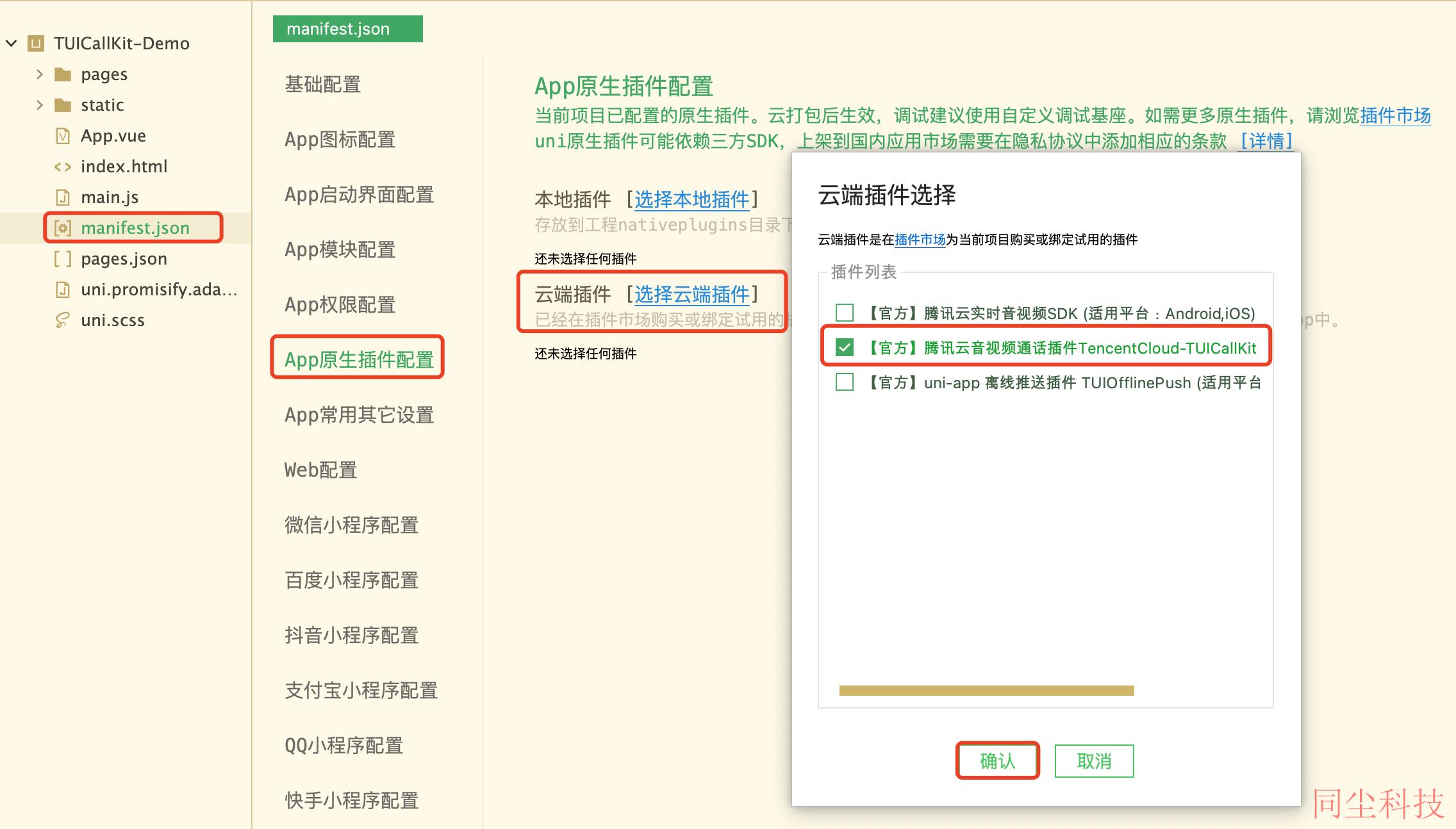The height and width of the screenshot is (829, 1456).
Task: Click the pages.json bracket icon
Action: (63, 259)
